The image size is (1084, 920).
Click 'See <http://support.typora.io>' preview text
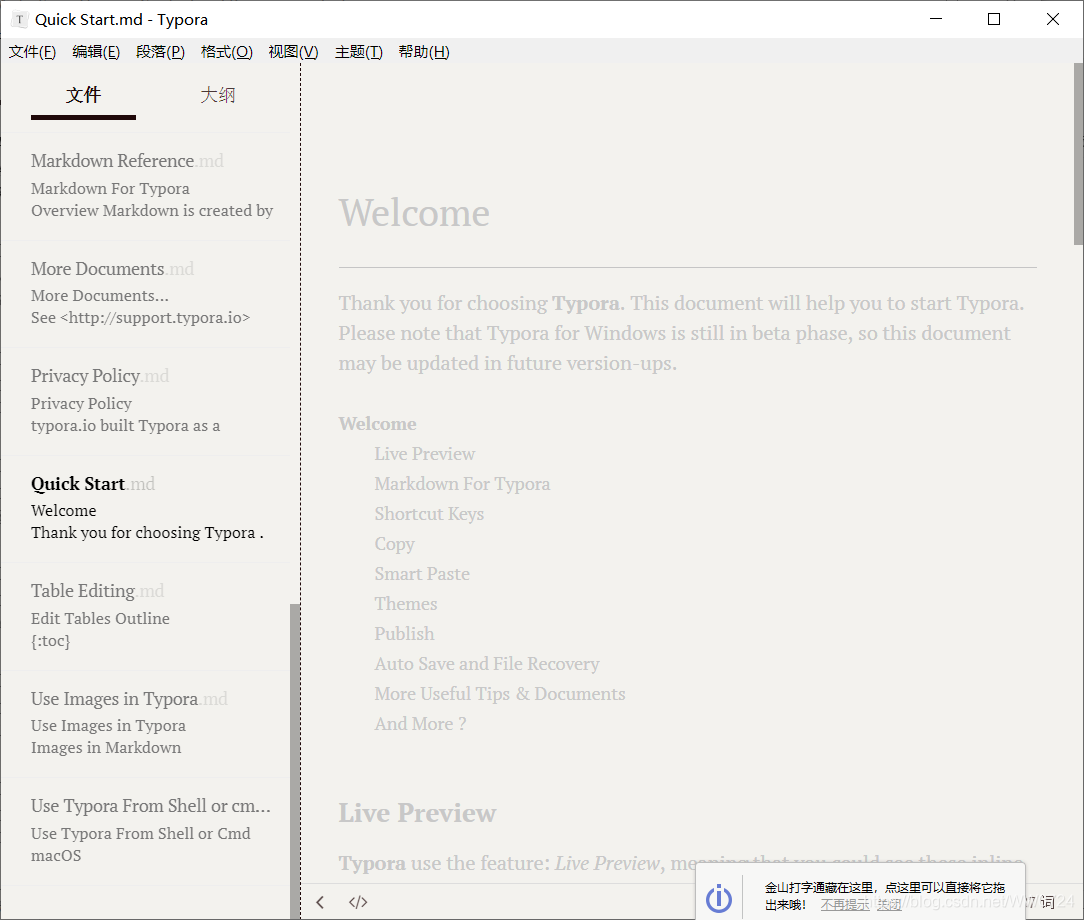(x=140, y=318)
